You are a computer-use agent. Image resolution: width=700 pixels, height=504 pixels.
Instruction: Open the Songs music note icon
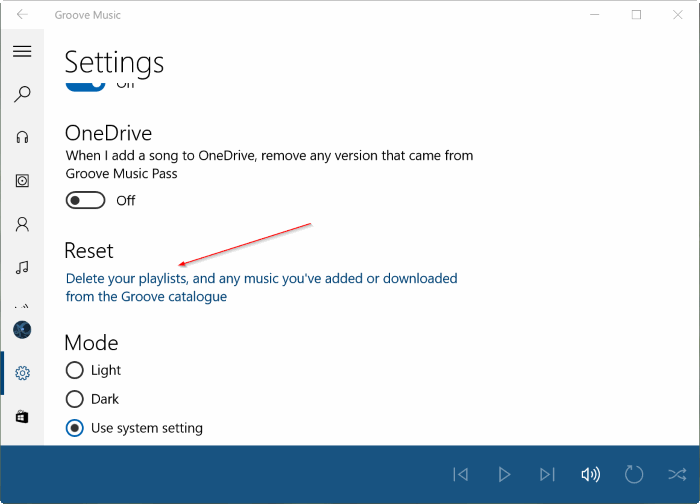pyautogui.click(x=22, y=267)
